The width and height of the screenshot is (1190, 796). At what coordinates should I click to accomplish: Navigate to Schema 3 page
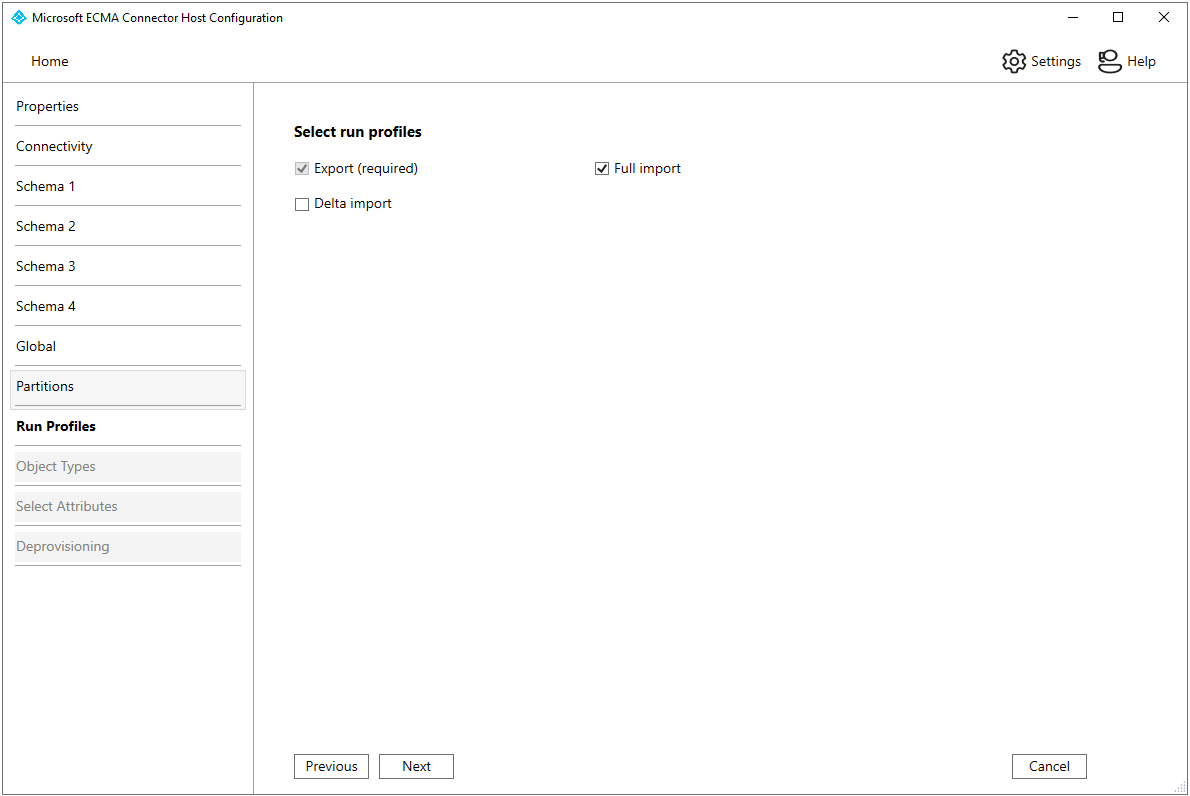pyautogui.click(x=46, y=266)
